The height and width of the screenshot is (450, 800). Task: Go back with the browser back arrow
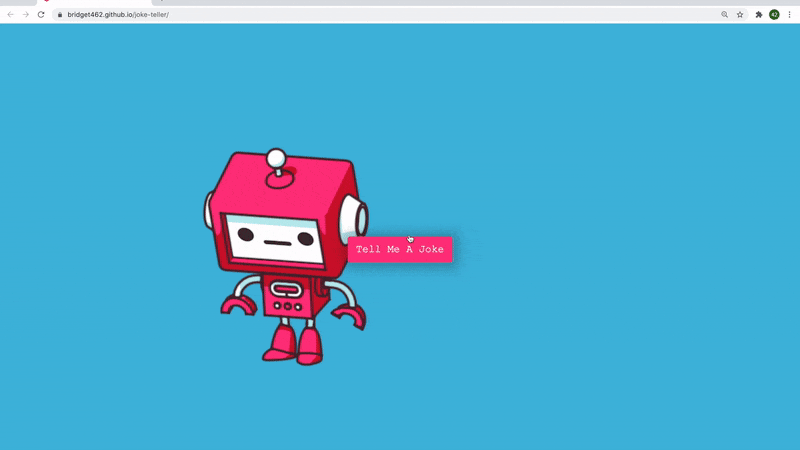(11, 15)
